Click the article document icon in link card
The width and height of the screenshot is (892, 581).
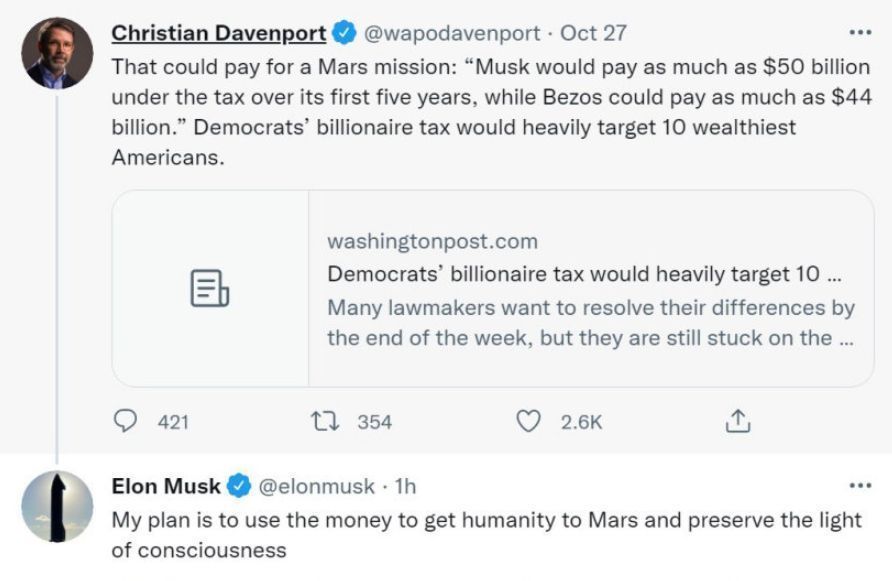point(210,288)
